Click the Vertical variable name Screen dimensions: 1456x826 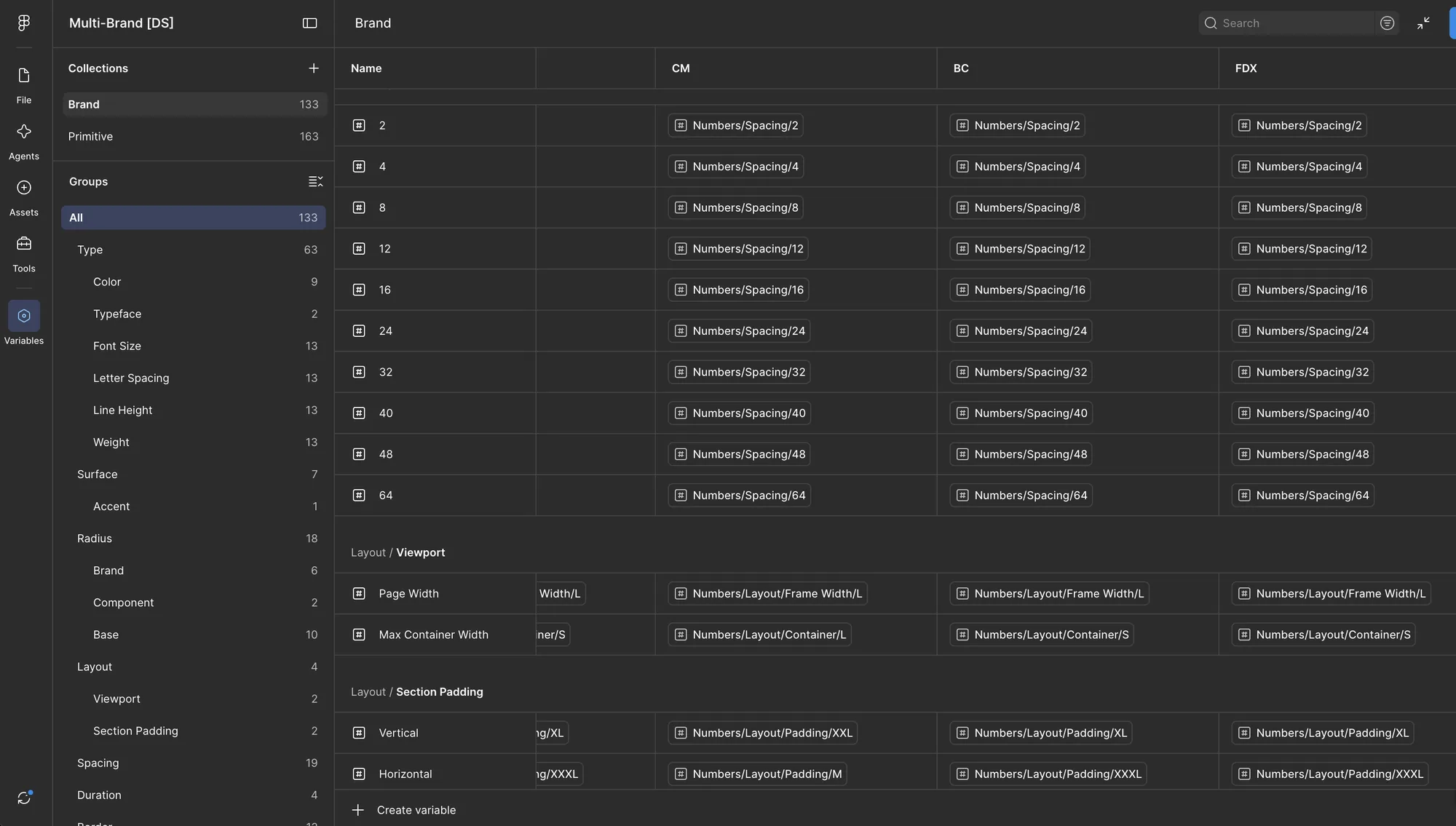(398, 733)
